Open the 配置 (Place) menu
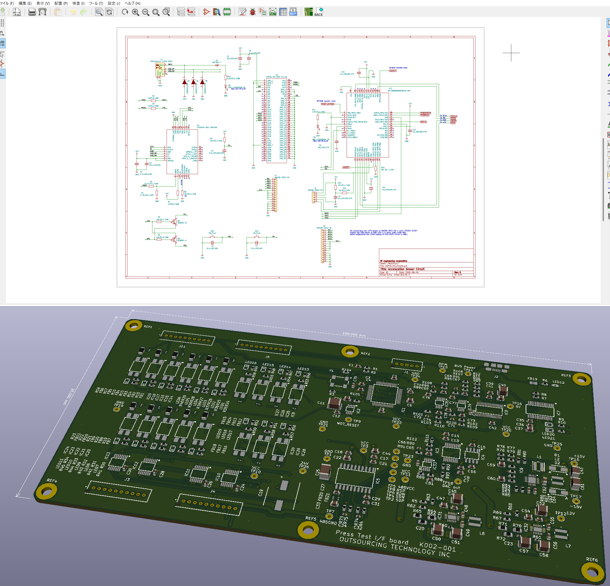Viewport: 610px width, 586px height. [x=61, y=3]
